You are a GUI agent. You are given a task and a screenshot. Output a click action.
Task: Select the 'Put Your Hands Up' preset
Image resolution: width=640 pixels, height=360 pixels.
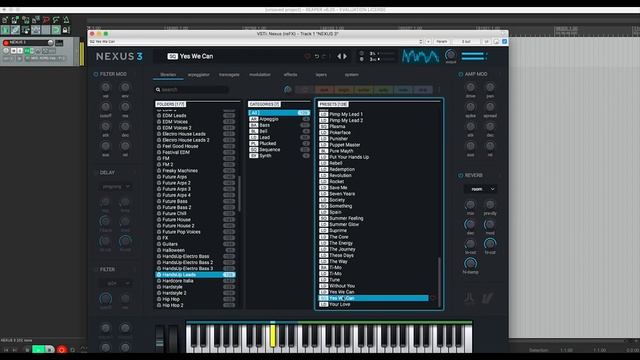[373, 157]
